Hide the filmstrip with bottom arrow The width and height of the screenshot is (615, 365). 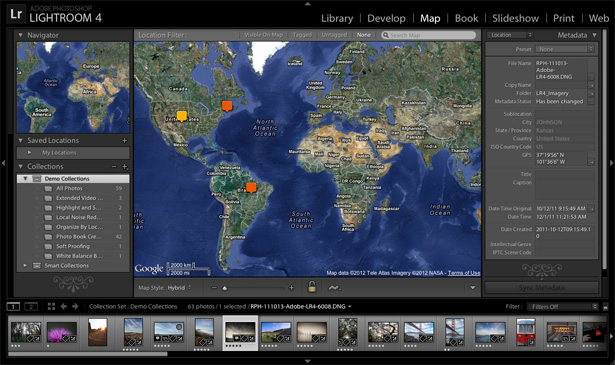tap(308, 361)
